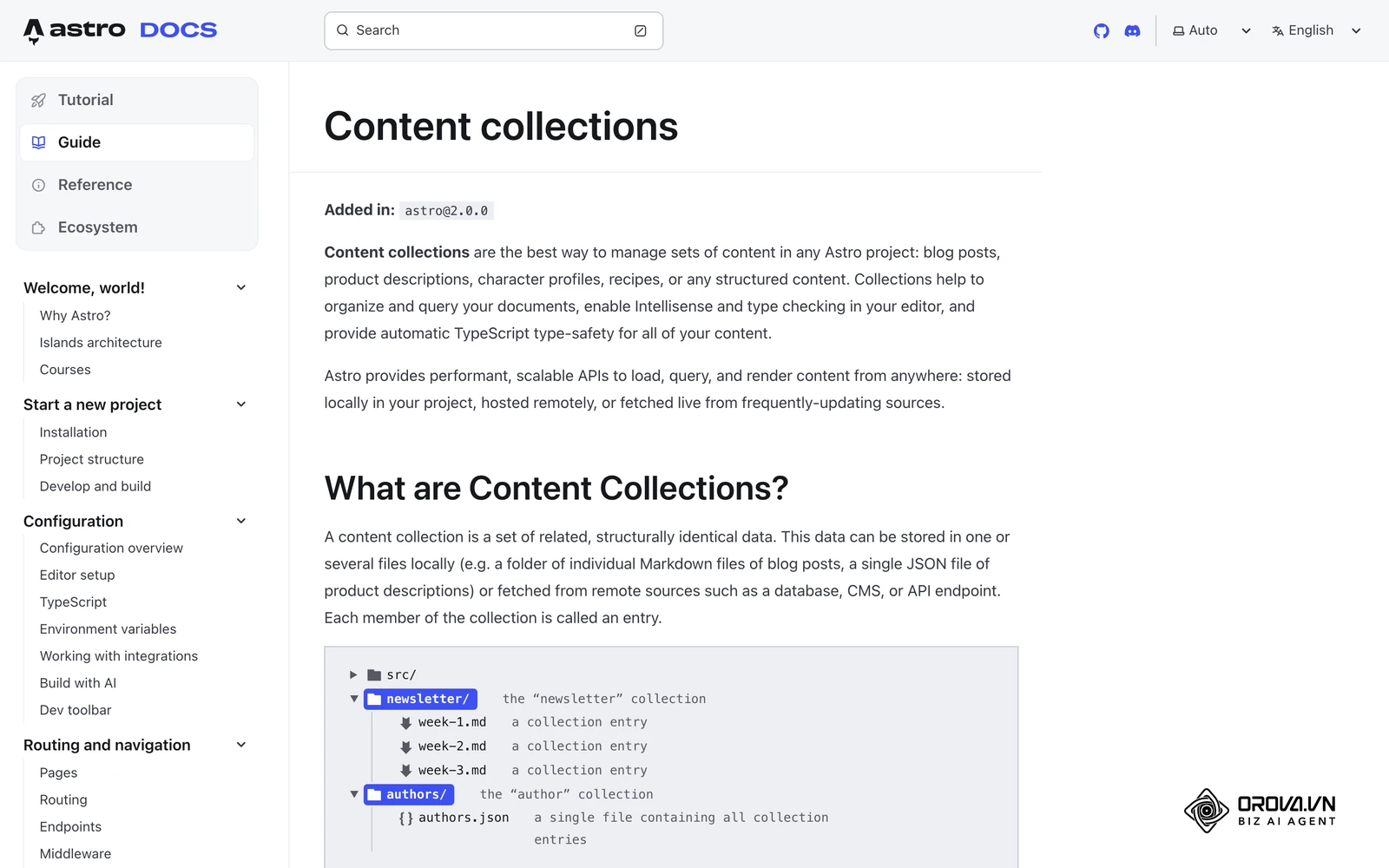Image resolution: width=1389 pixels, height=868 pixels.
Task: Open the Discord community icon
Action: point(1132,30)
